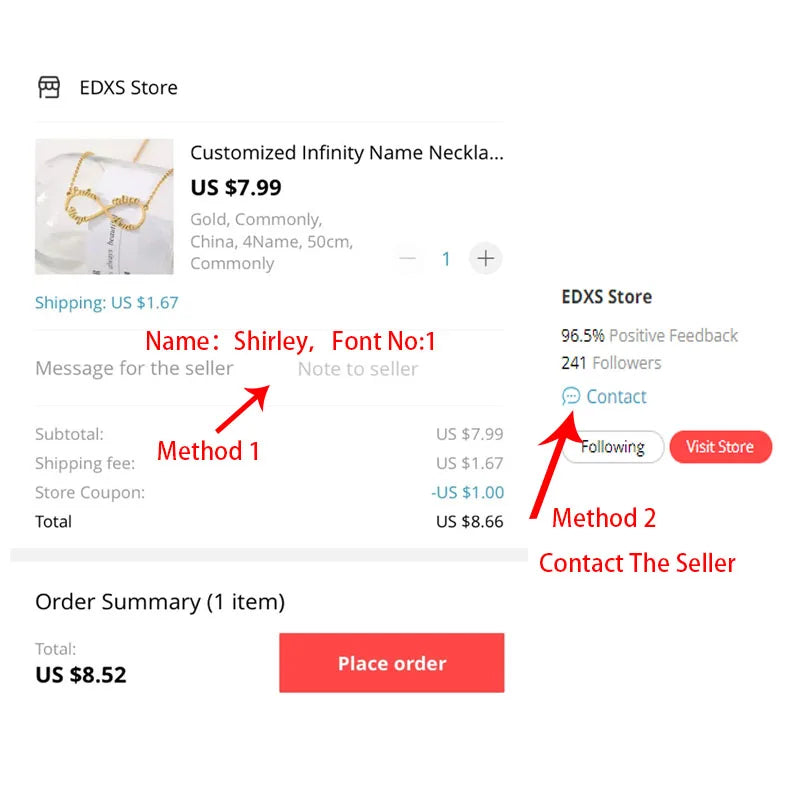This screenshot has height=800, width=800.
Task: Click the Order Summary heading
Action: 160,602
